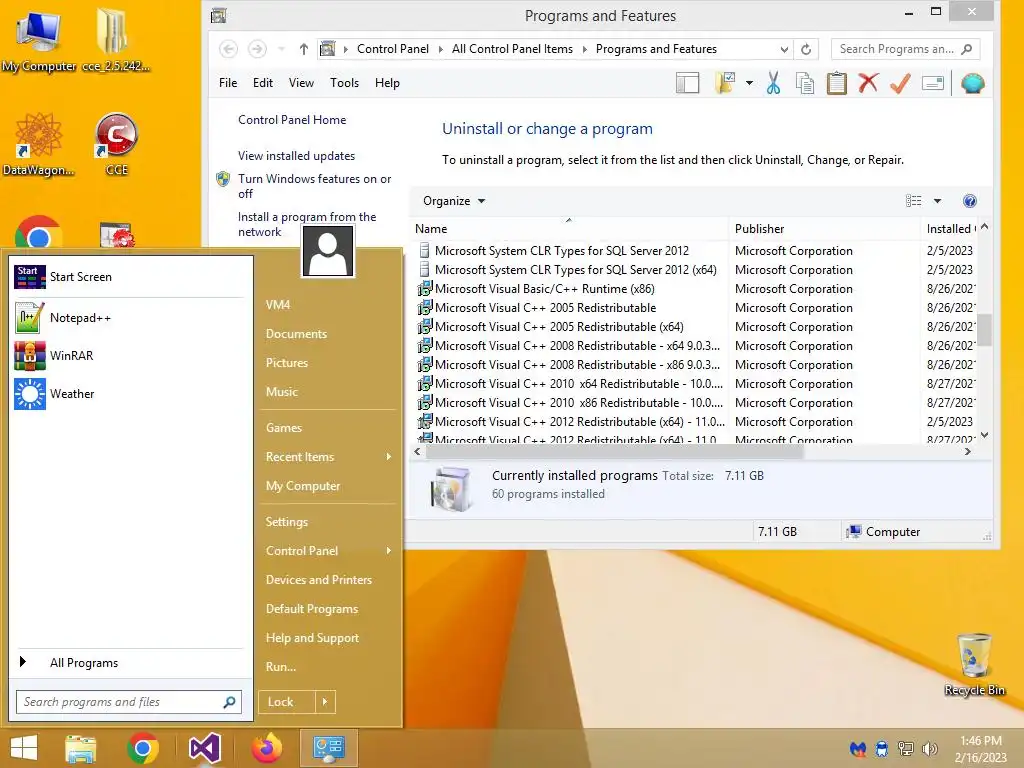Screen dimensions: 1024x768
Task: Click the folder views toolbar icon
Action: point(725,83)
